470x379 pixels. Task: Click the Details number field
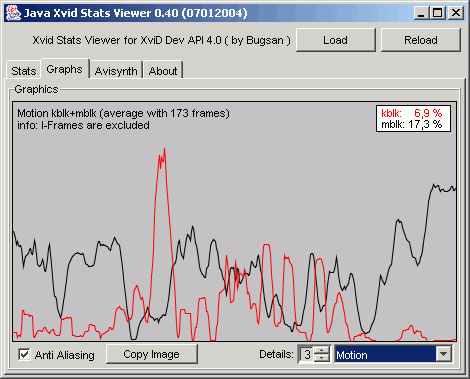pos(306,354)
